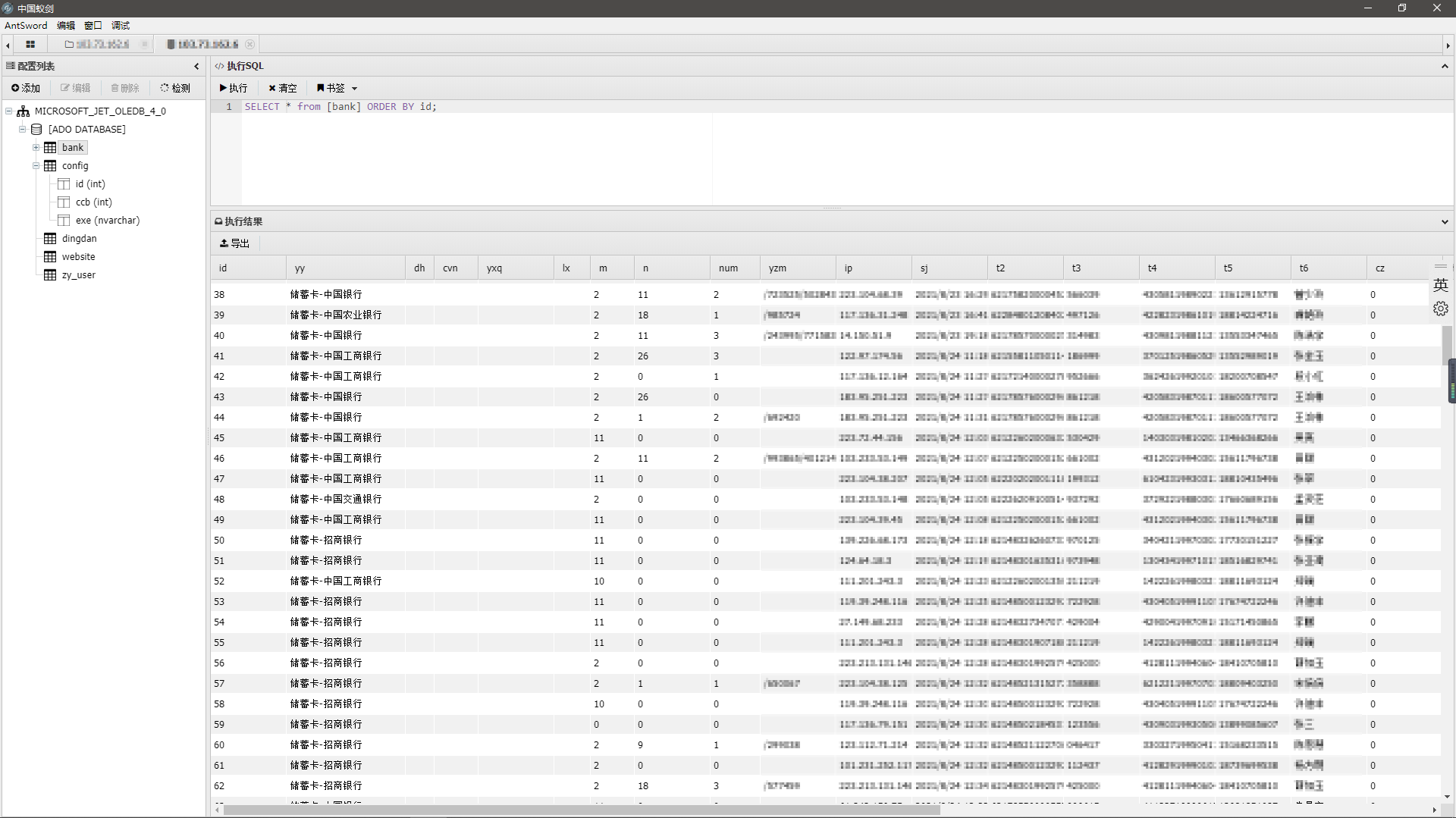The image size is (1456, 818).
Task: Open the 窗口 menu
Action: coord(93,26)
